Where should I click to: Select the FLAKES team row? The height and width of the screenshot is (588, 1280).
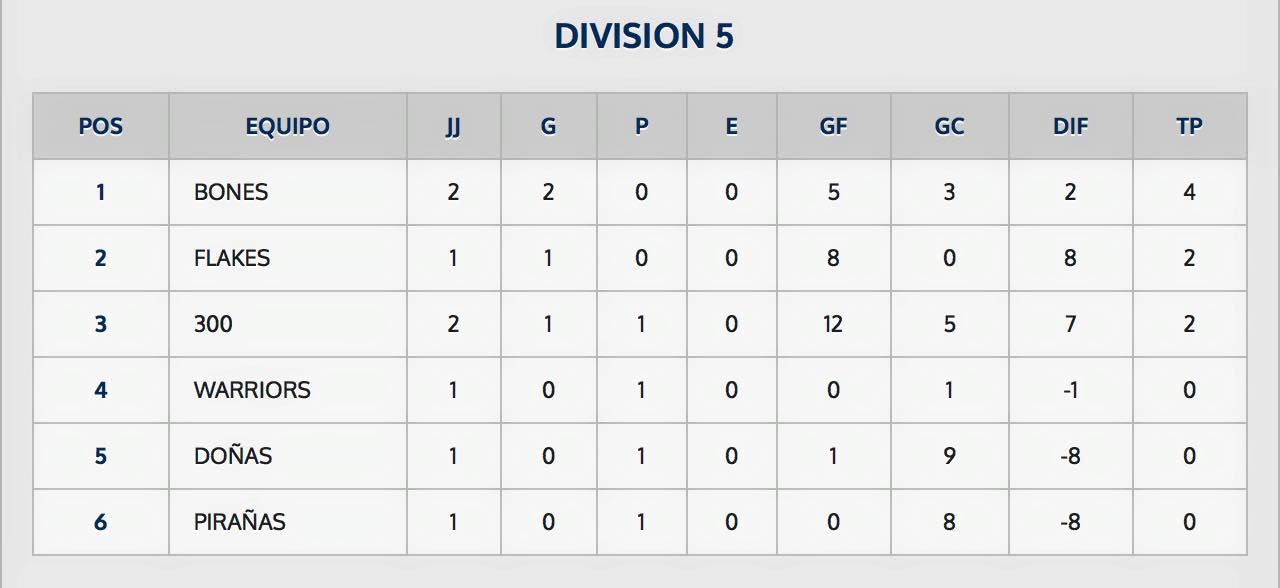point(640,258)
